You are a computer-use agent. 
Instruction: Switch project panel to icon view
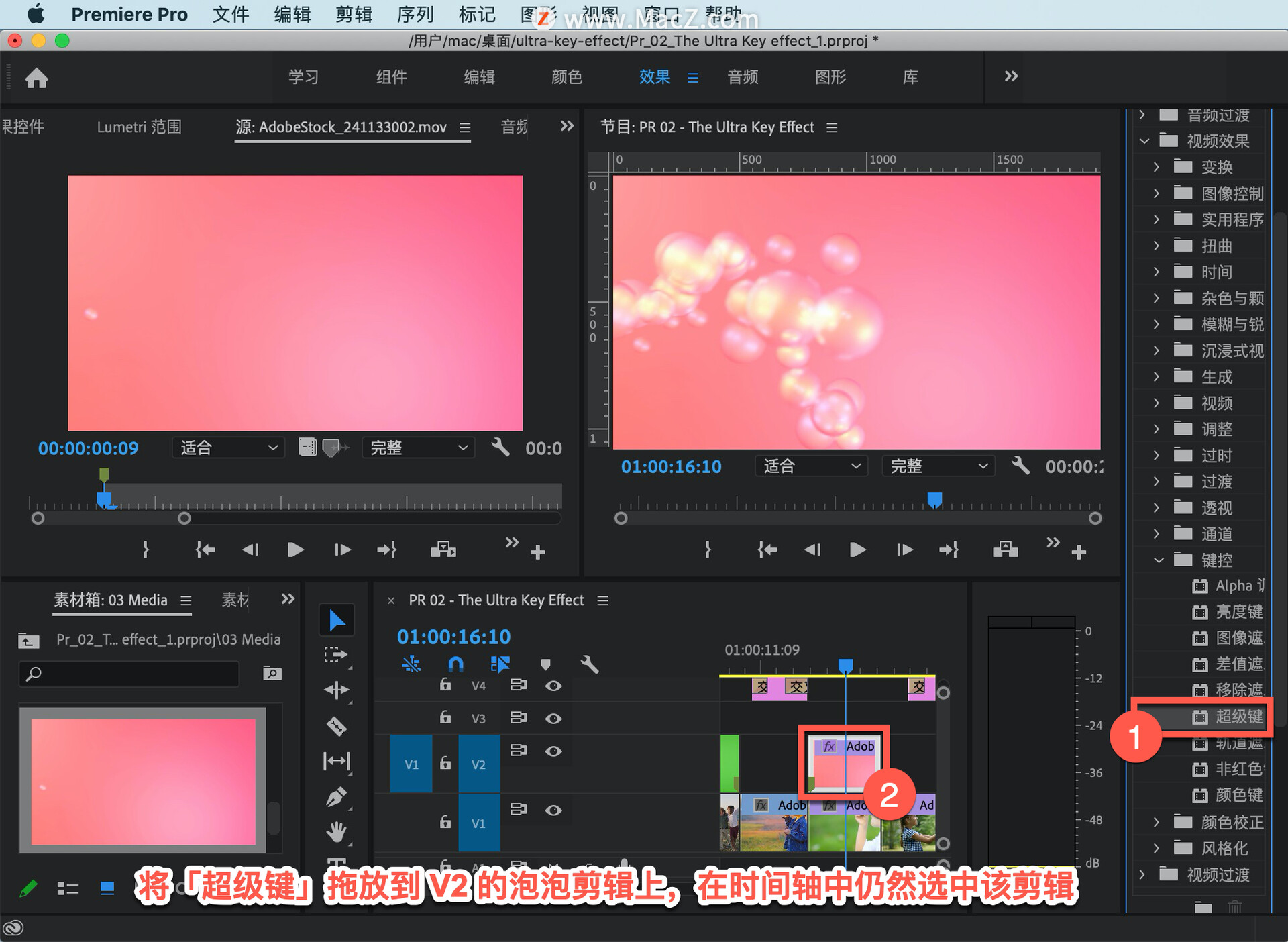point(107,888)
